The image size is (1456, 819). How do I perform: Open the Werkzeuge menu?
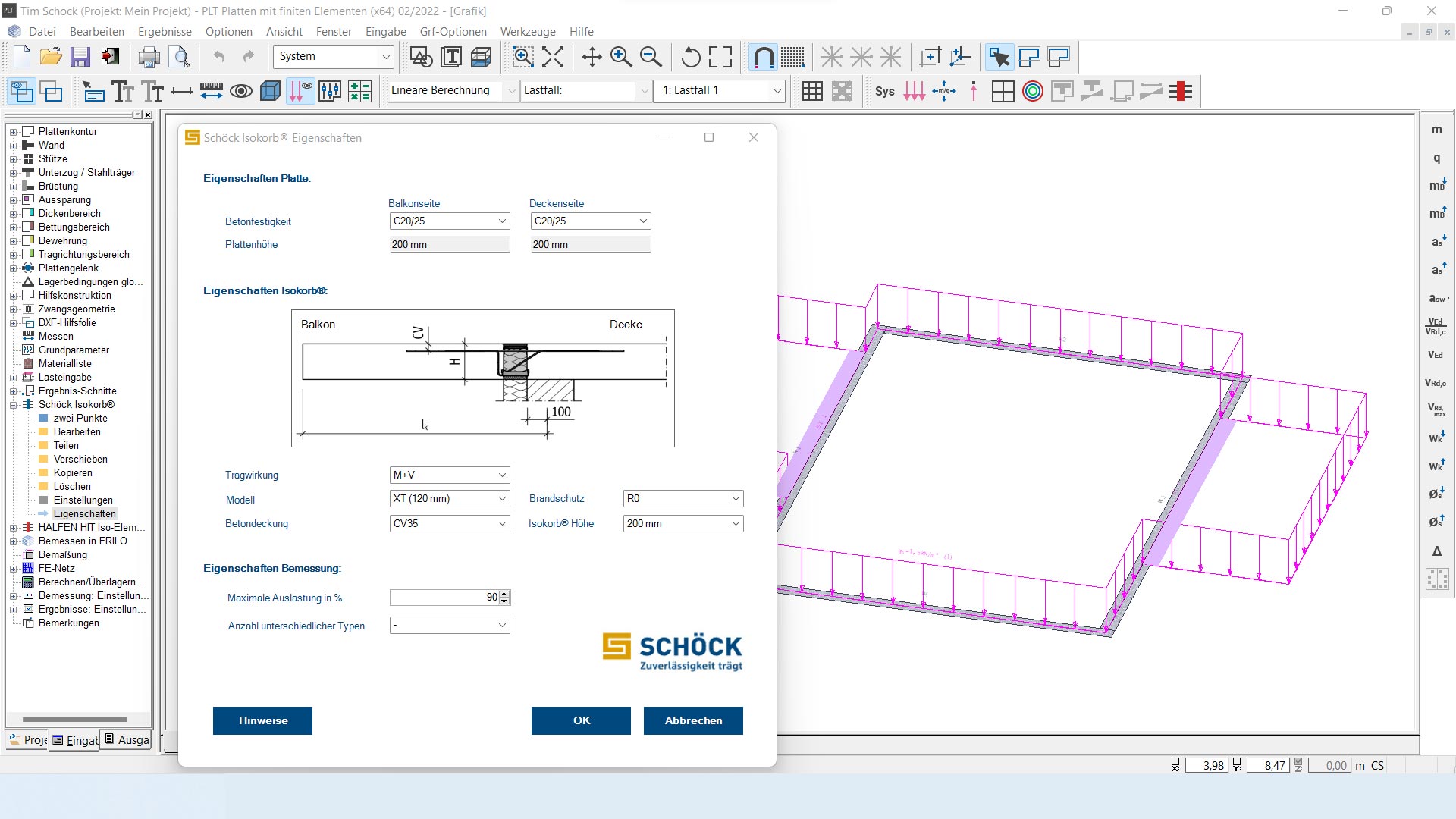click(528, 32)
